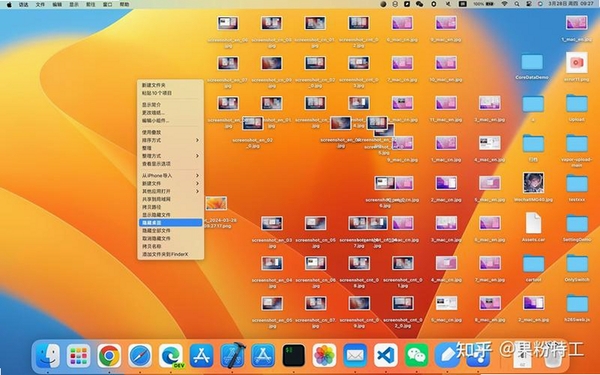
Task: Open WeChat from the Dock
Action: [x=417, y=356]
